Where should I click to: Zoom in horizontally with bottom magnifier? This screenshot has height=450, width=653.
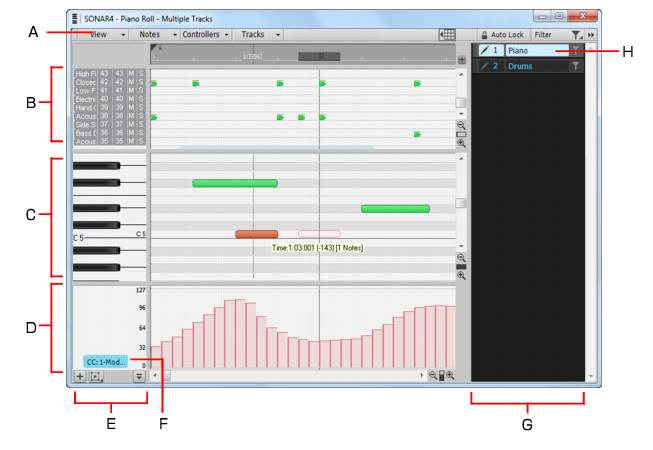point(451,375)
